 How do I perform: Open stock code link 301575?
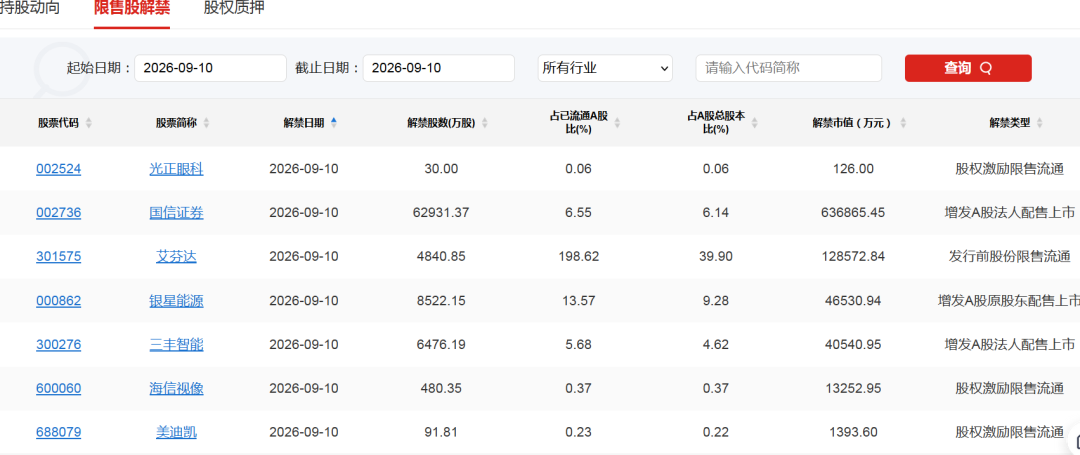click(59, 257)
